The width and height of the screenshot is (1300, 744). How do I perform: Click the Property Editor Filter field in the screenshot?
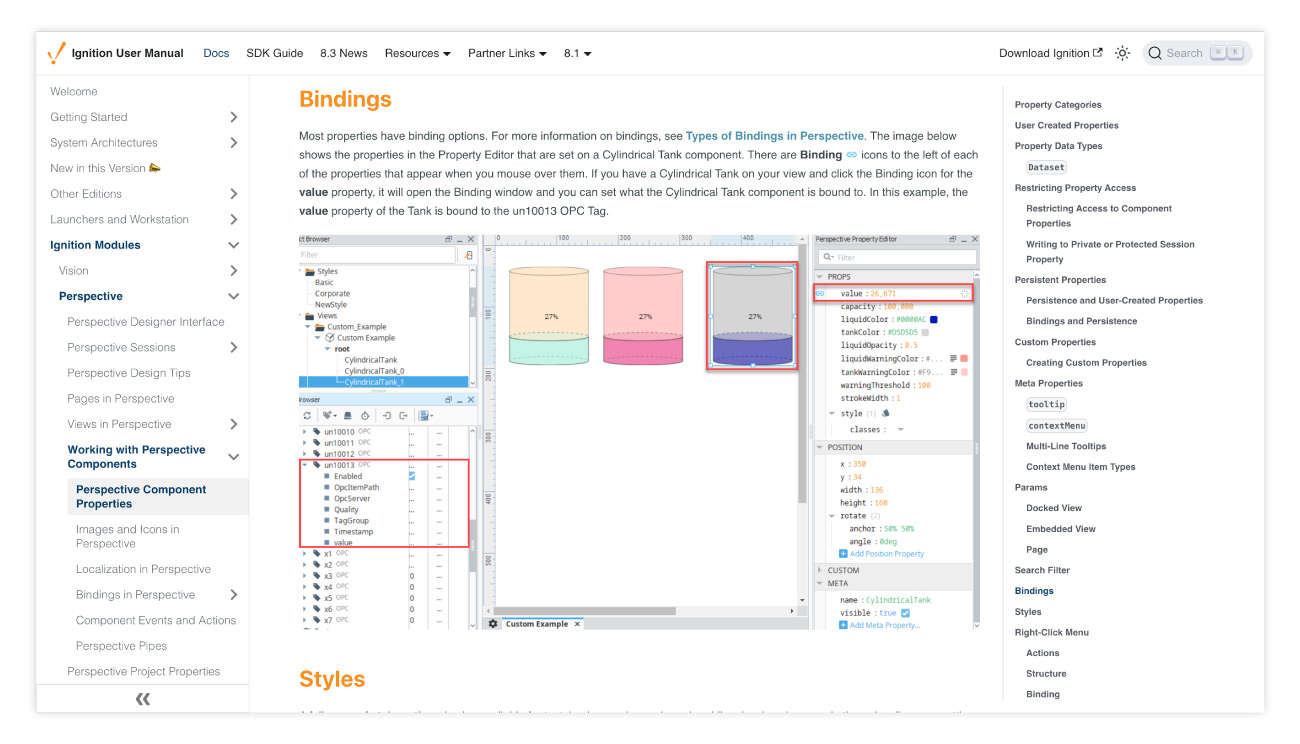[x=898, y=257]
